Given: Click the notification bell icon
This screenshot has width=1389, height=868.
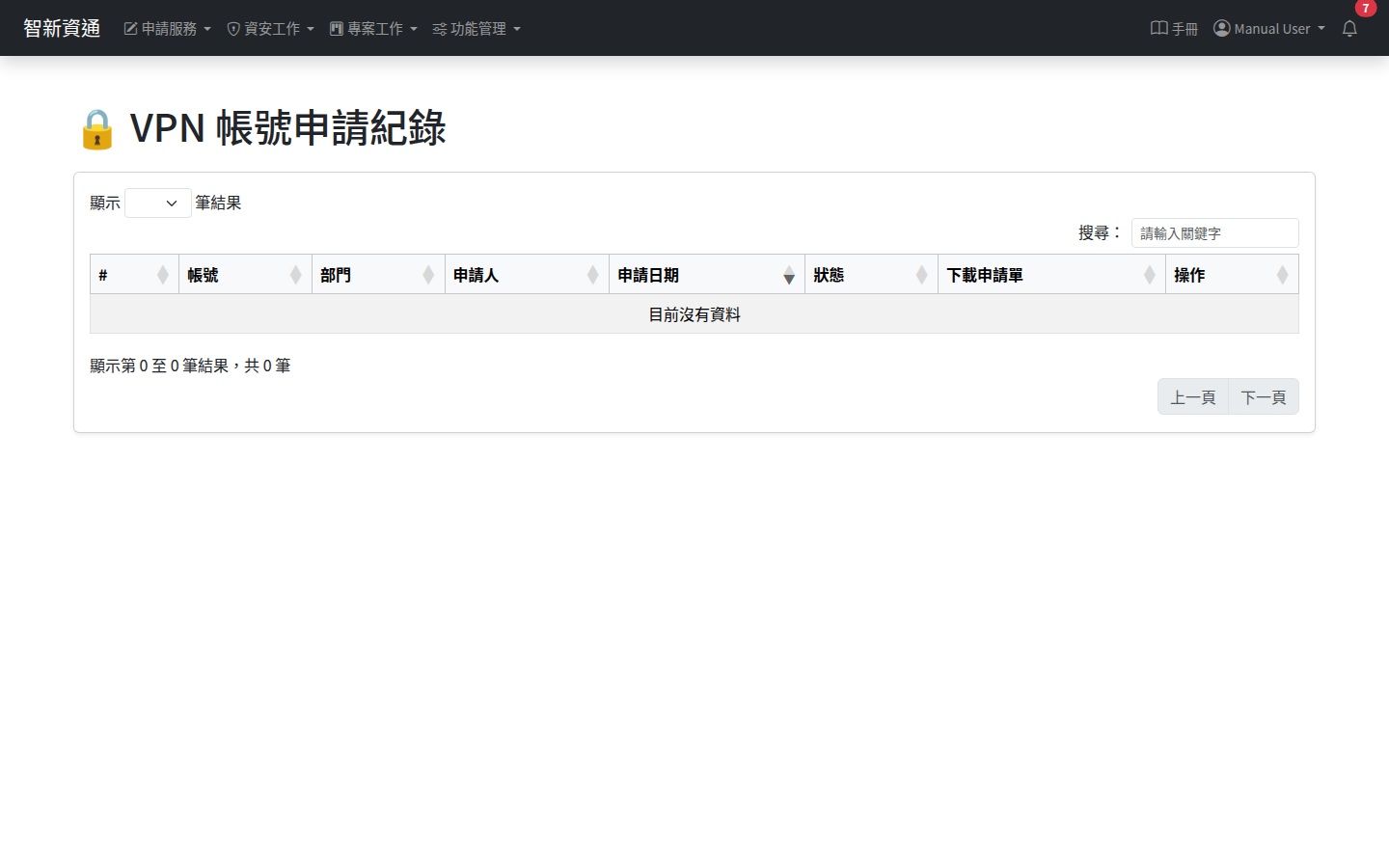Looking at the screenshot, I should [1349, 29].
